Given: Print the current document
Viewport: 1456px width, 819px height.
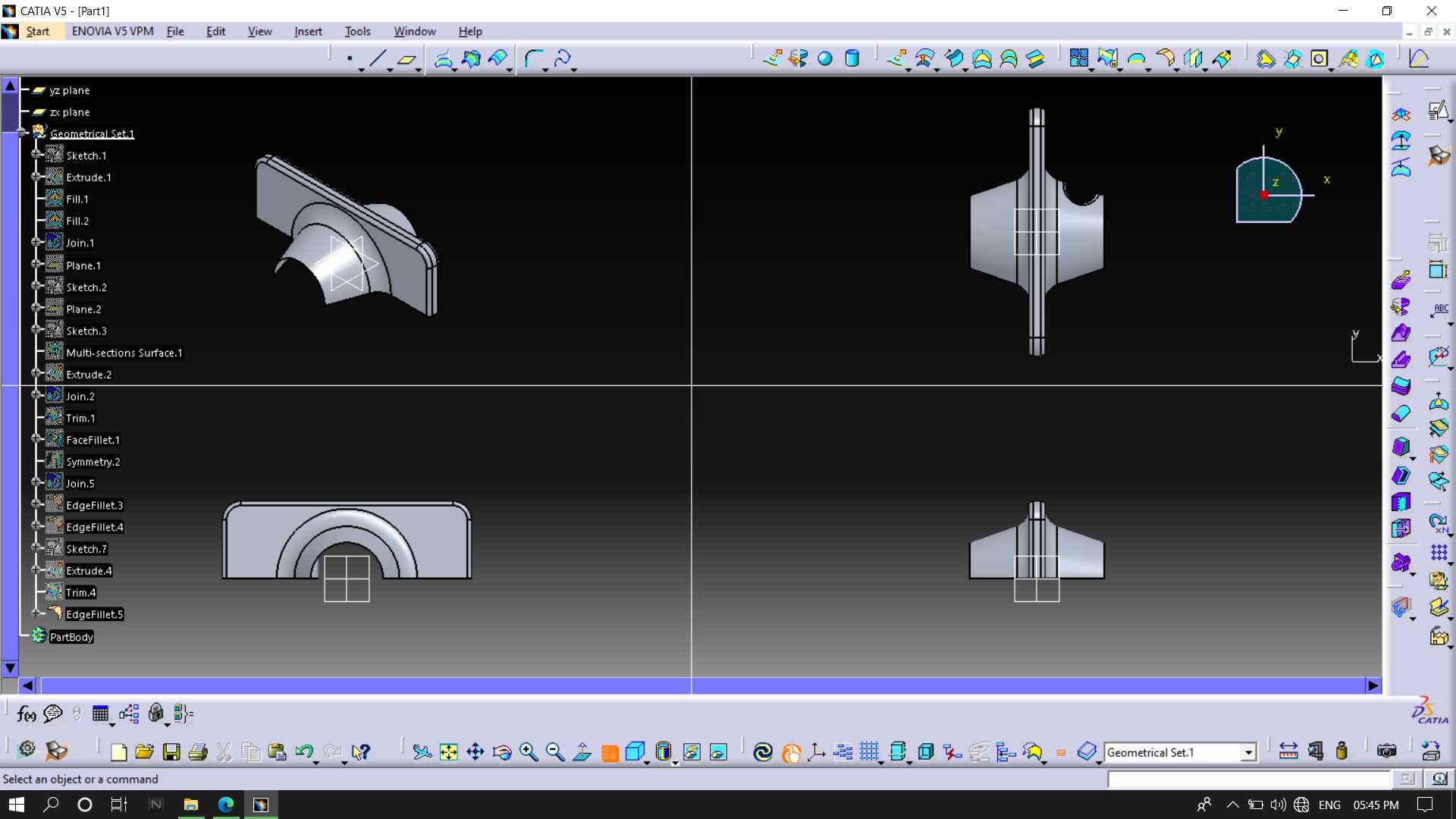Looking at the screenshot, I should tap(198, 752).
